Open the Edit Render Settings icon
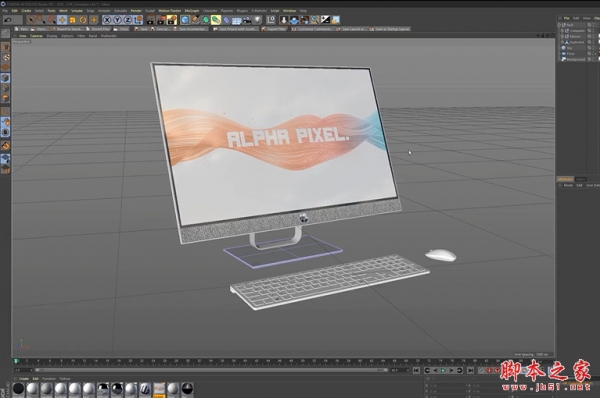 (x=172, y=20)
